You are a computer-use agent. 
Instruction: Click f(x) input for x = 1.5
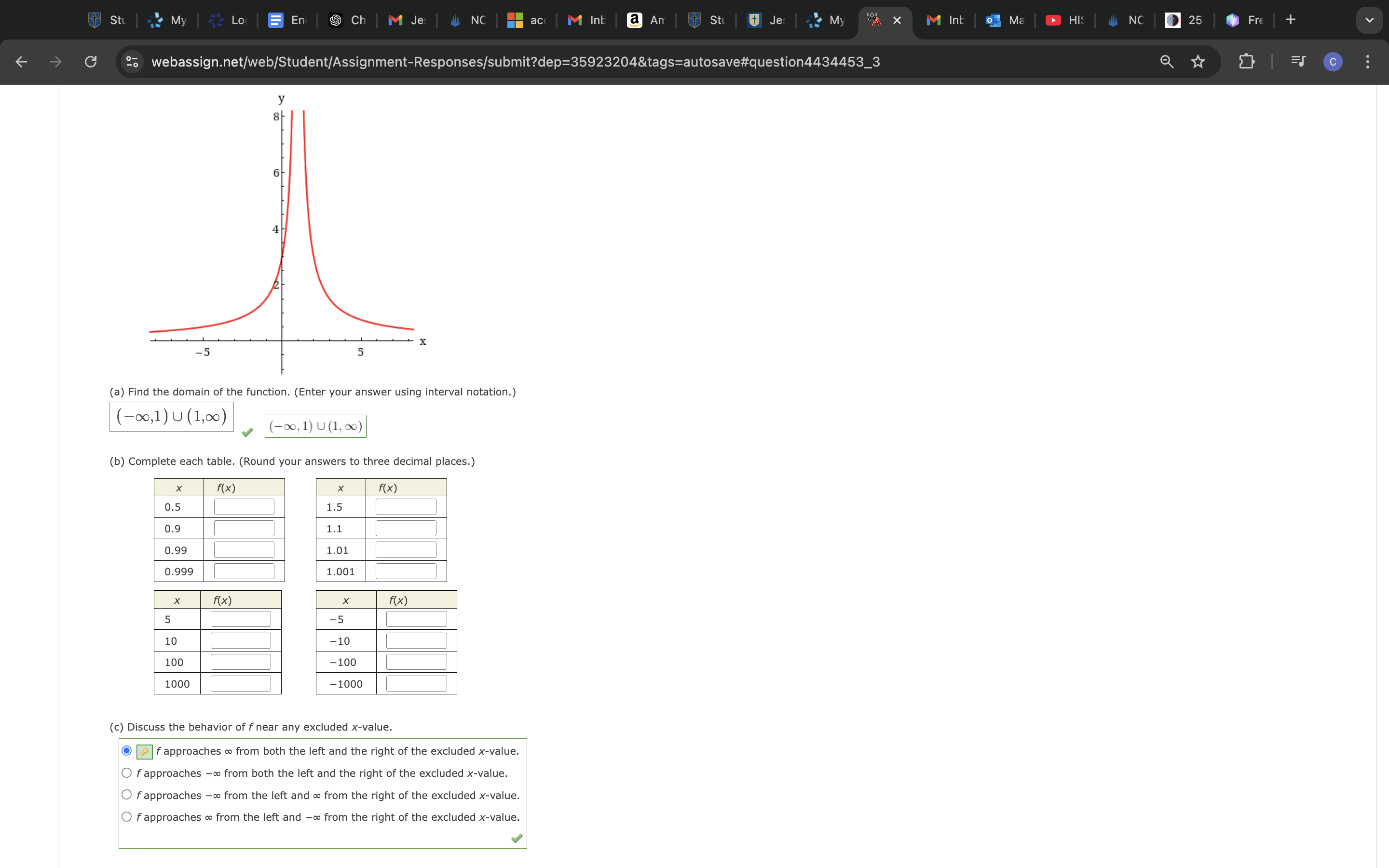[x=406, y=507]
